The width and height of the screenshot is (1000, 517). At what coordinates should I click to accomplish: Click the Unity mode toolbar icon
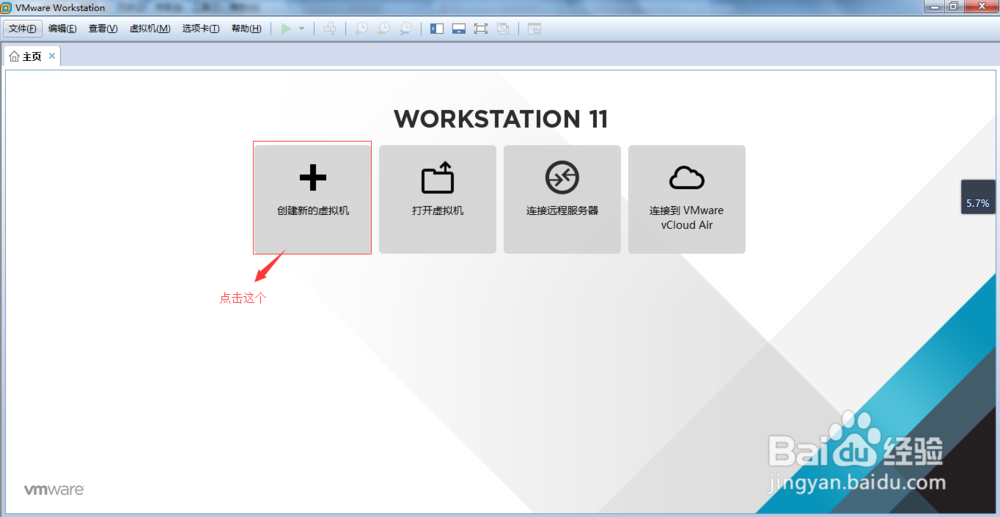pos(503,29)
